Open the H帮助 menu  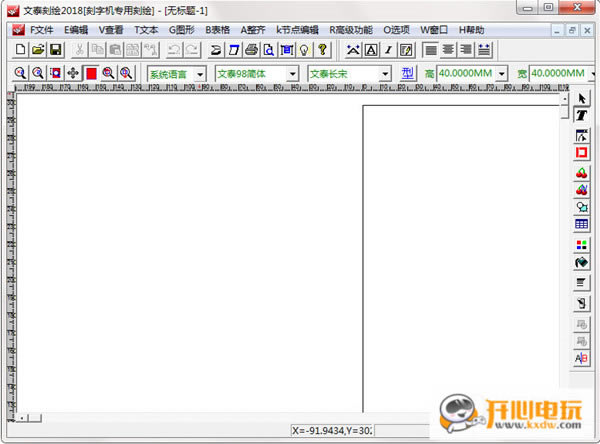tap(471, 30)
